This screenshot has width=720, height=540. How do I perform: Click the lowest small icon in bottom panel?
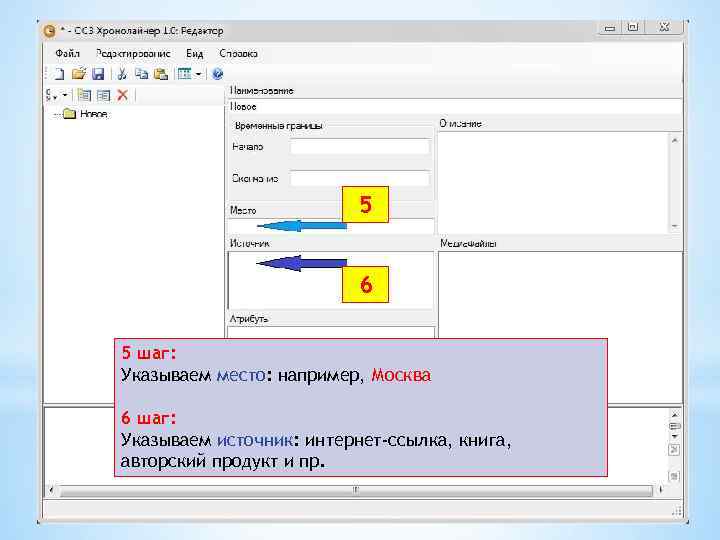tap(674, 477)
